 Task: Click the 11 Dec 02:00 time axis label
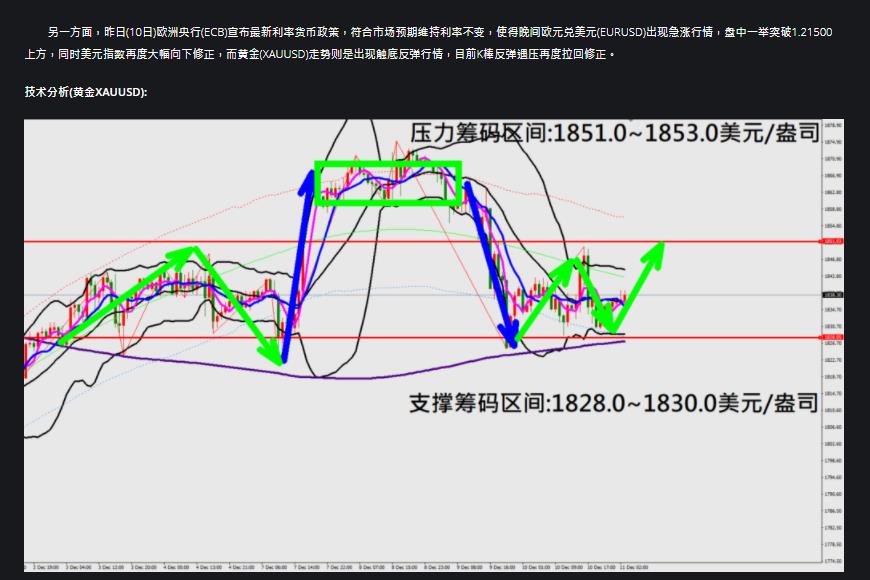tap(633, 567)
